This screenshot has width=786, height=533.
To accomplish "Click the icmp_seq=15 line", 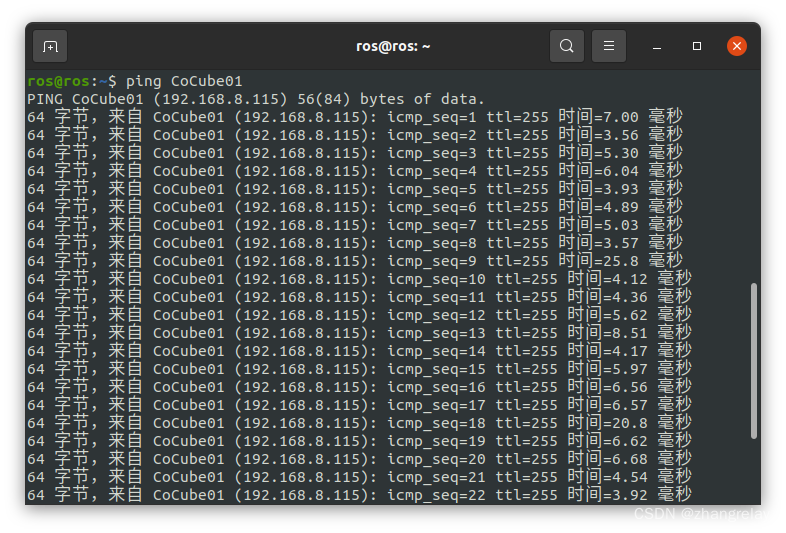I will (359, 370).
